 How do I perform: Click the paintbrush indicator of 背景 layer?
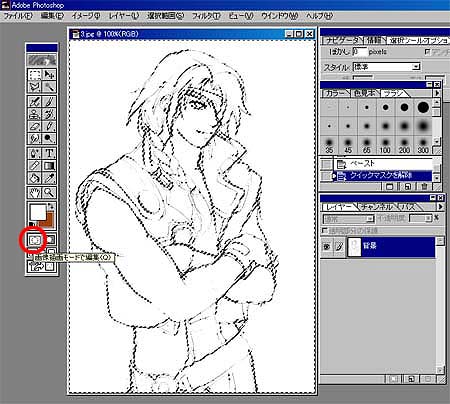coord(339,247)
